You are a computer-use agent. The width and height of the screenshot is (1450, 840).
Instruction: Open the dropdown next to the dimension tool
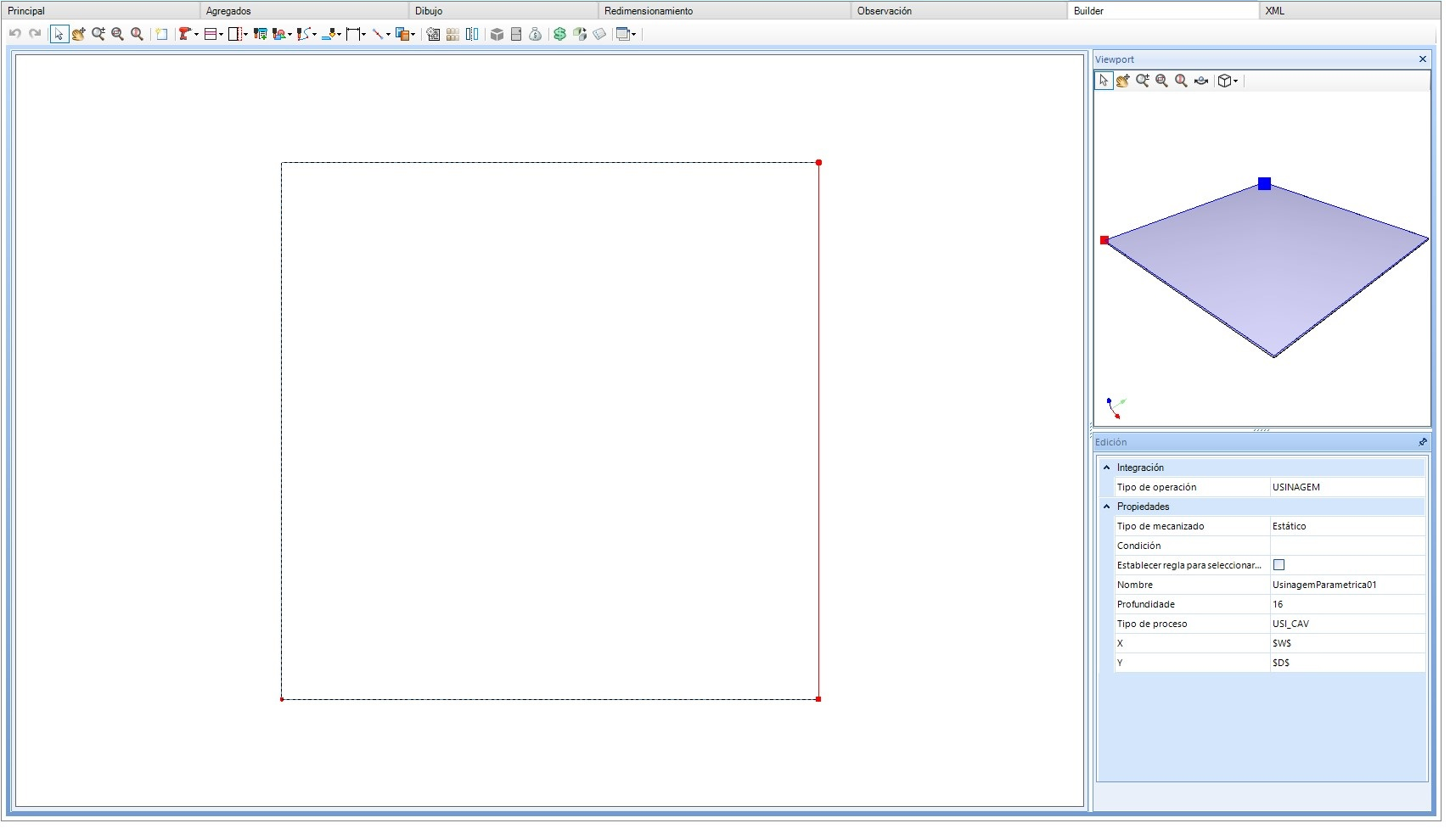(x=364, y=35)
